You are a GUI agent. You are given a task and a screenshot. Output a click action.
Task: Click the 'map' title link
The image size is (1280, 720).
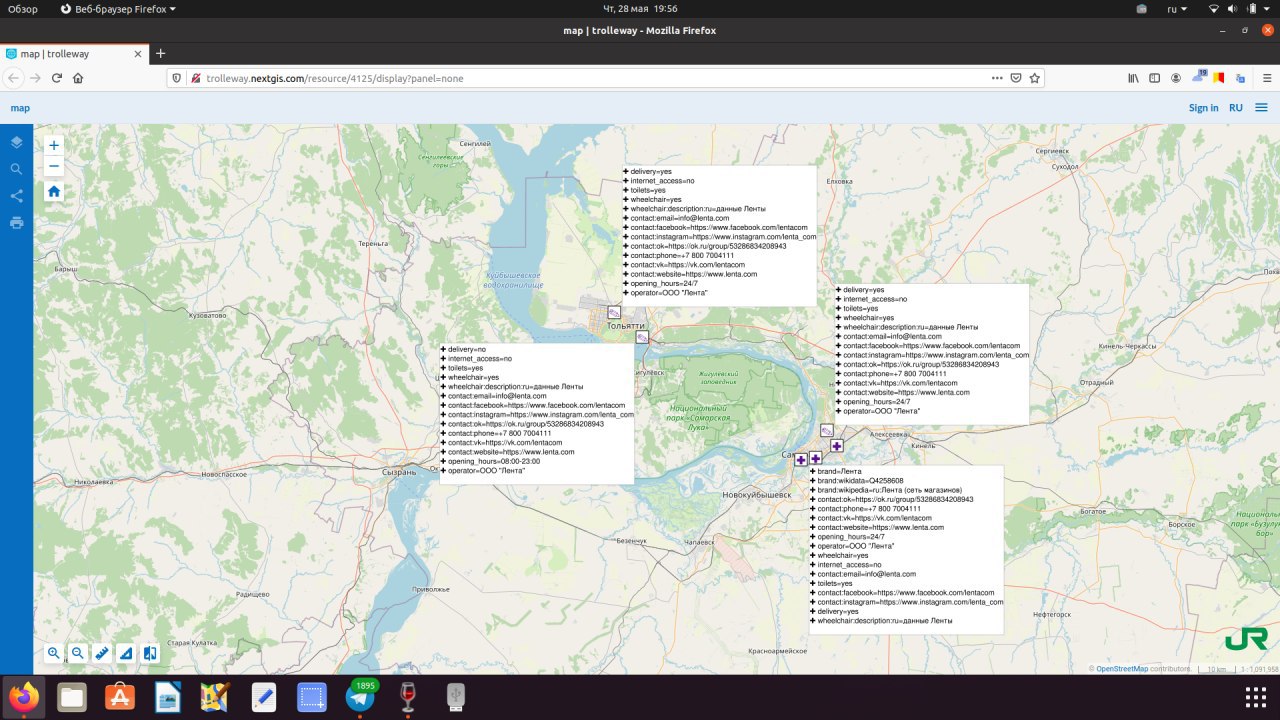[x=20, y=108]
